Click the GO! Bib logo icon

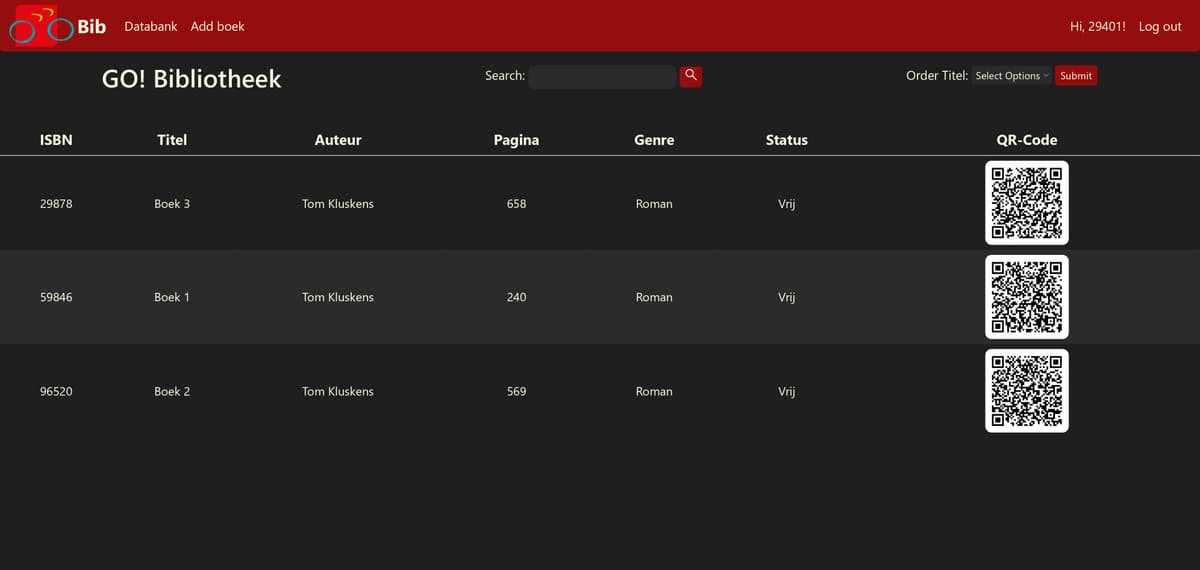40,27
